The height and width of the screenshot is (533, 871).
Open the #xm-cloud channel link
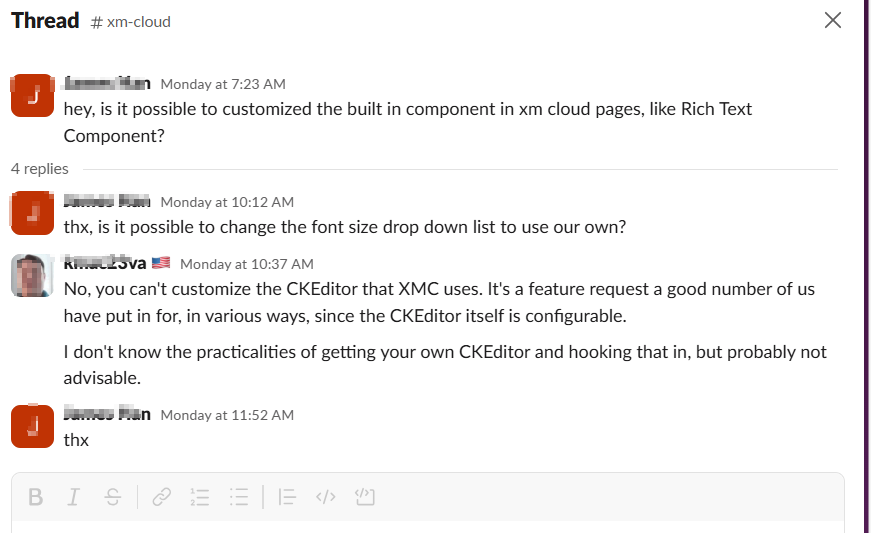click(x=131, y=22)
